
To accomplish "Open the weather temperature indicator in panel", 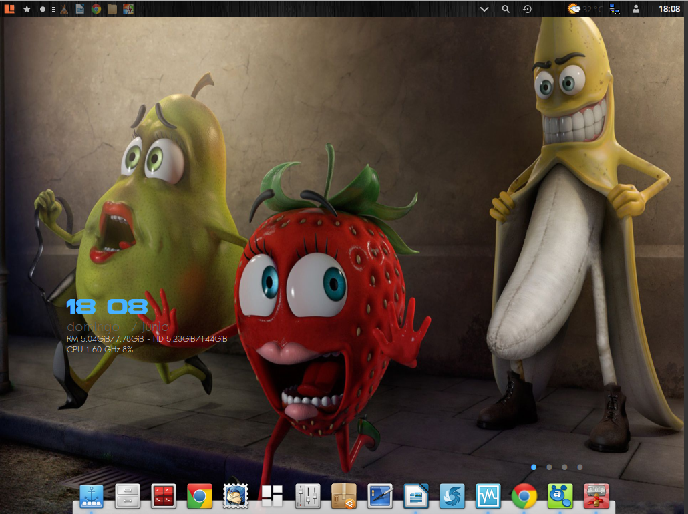I will (580, 8).
